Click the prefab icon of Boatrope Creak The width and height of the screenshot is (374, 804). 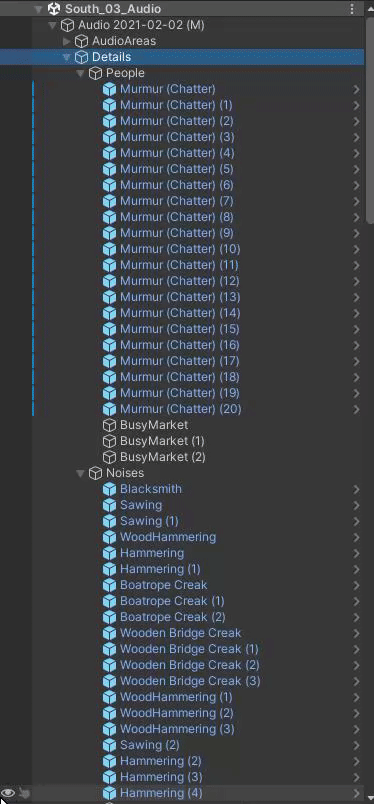point(109,585)
